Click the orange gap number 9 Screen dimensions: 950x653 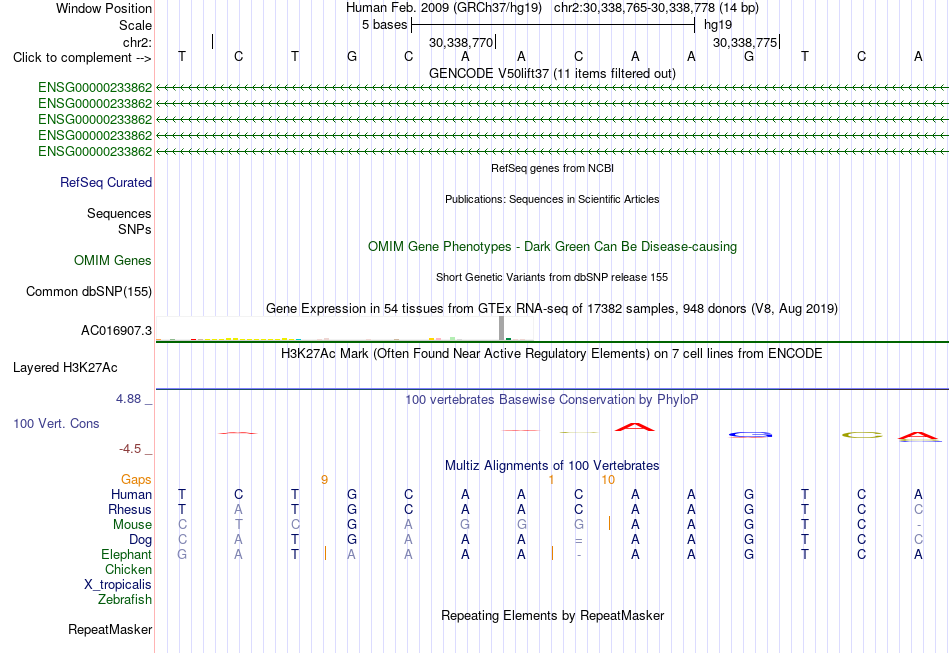click(x=324, y=480)
